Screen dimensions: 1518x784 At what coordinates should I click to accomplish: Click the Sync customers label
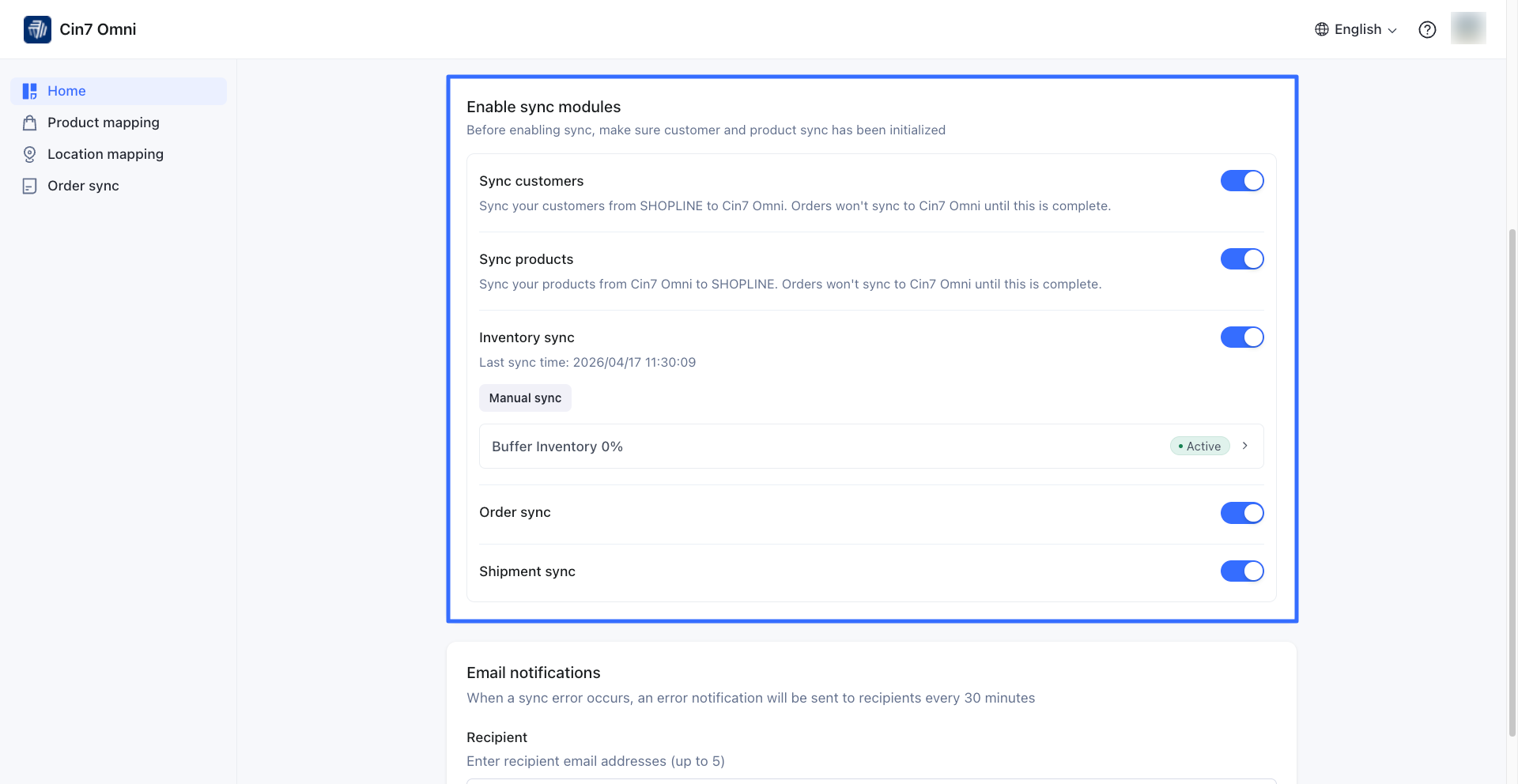(531, 181)
